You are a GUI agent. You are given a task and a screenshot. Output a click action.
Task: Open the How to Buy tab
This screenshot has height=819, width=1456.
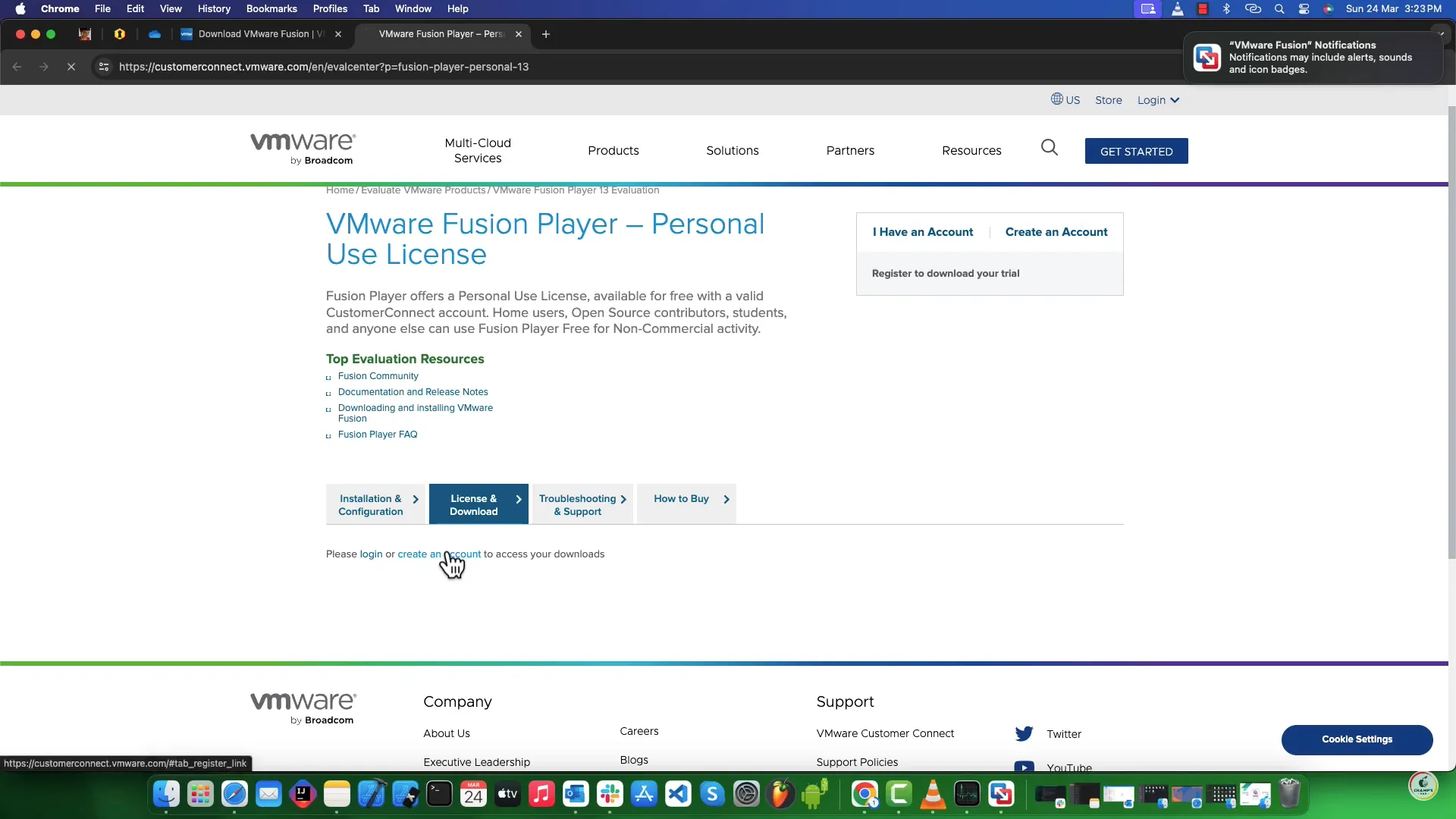point(686,504)
